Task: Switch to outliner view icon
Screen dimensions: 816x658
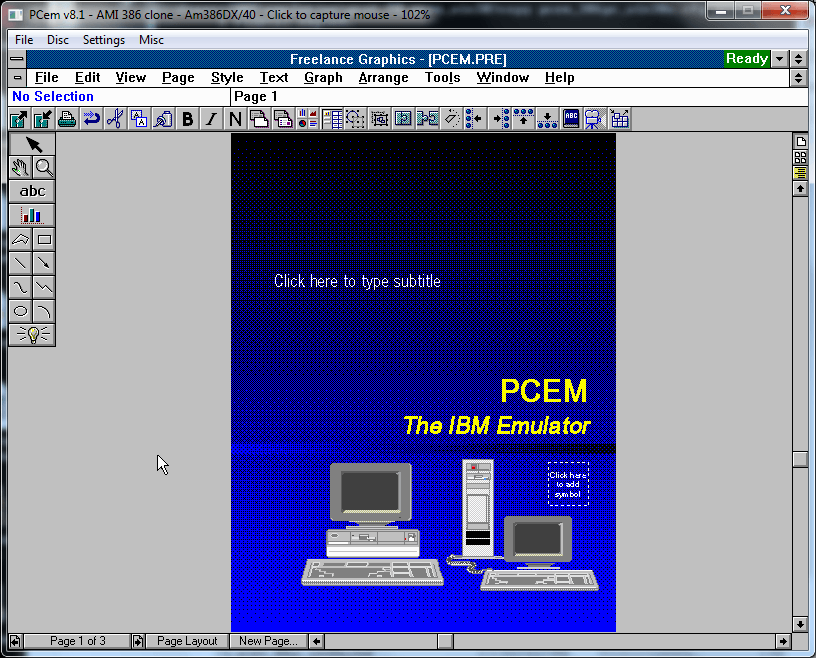Action: coord(800,172)
